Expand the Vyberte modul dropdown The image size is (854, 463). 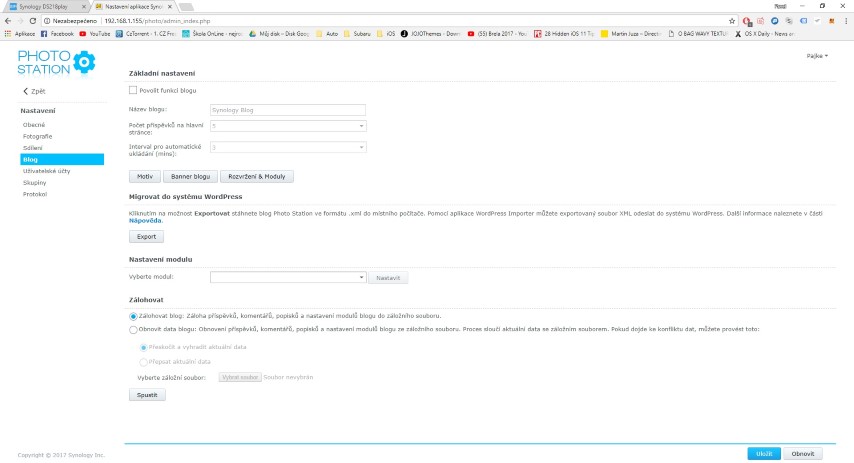pyautogui.click(x=288, y=277)
